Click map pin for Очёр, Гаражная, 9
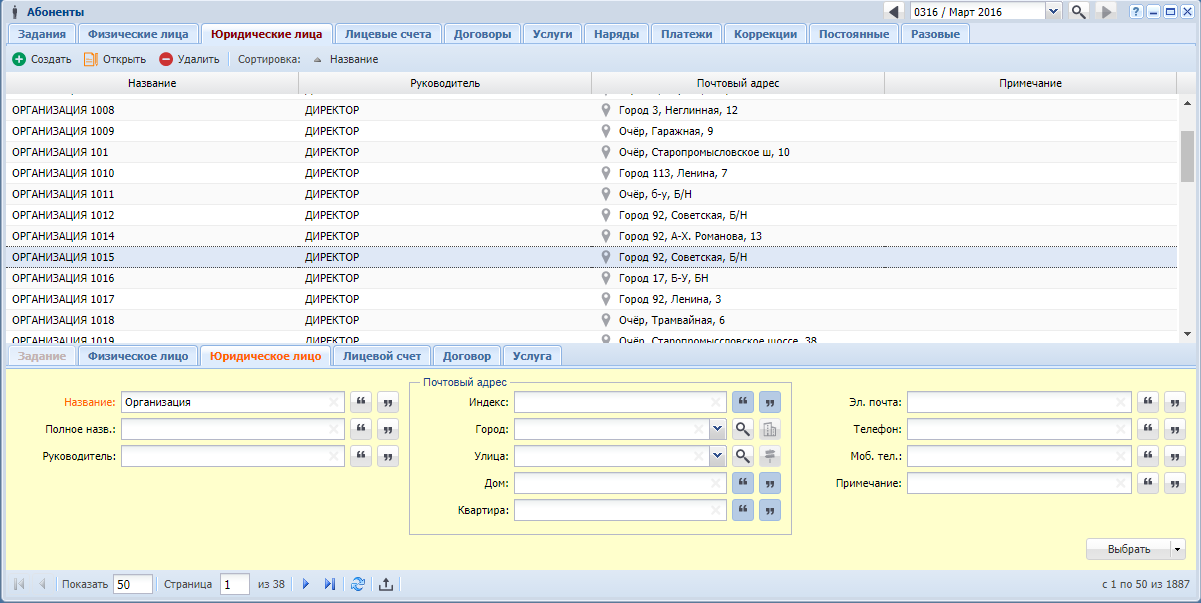This screenshot has width=1201, height=603. [605, 131]
